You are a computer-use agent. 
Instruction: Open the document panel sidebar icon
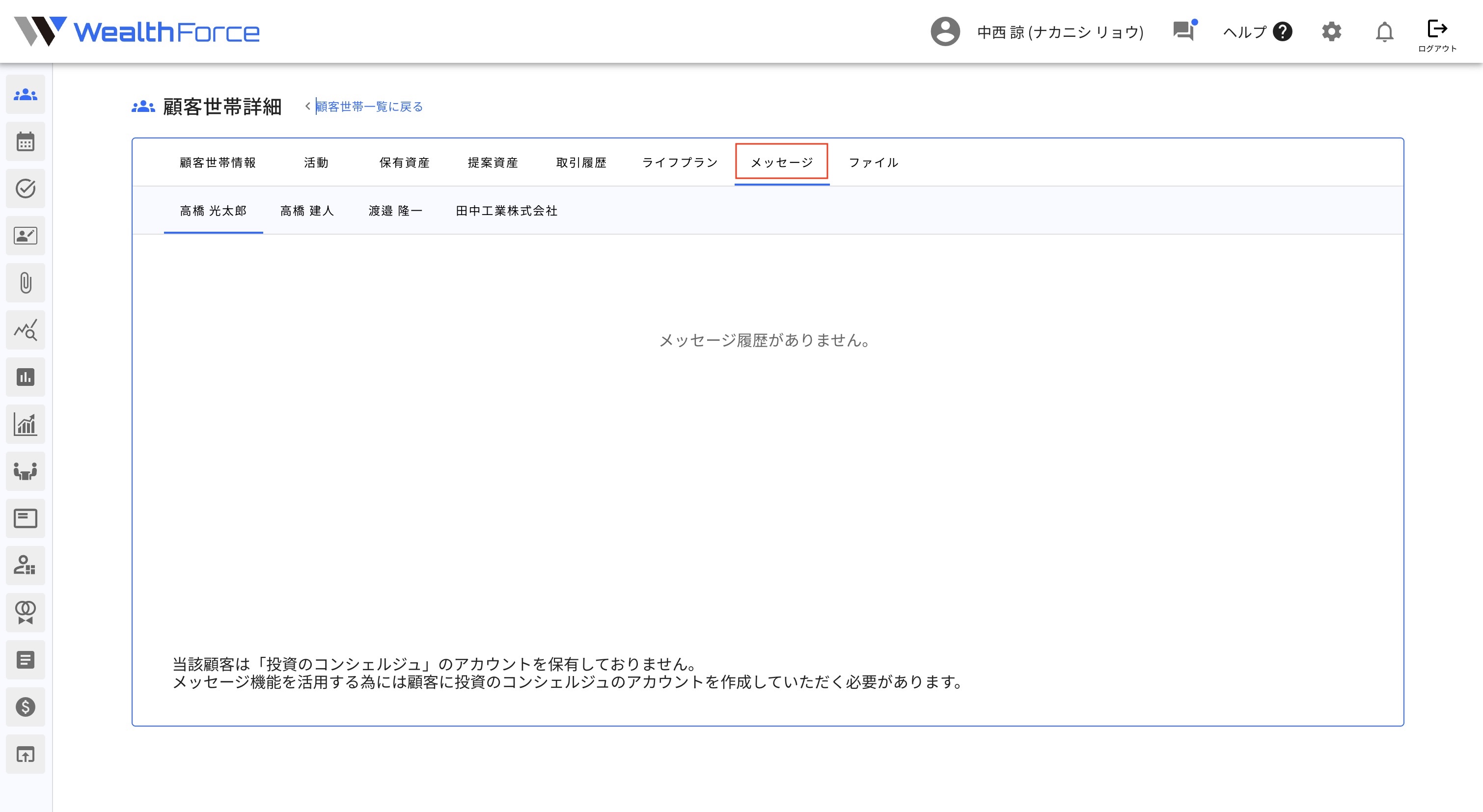pyautogui.click(x=26, y=518)
